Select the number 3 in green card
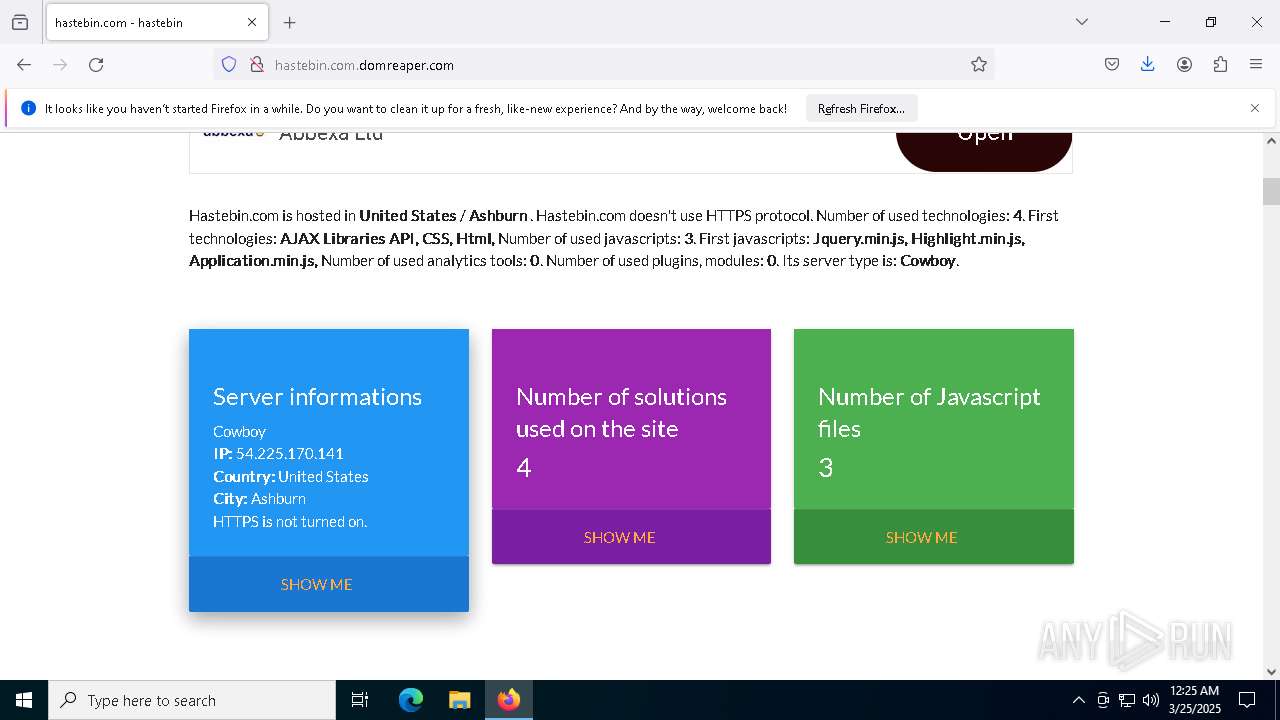The width and height of the screenshot is (1280, 720). [826, 467]
